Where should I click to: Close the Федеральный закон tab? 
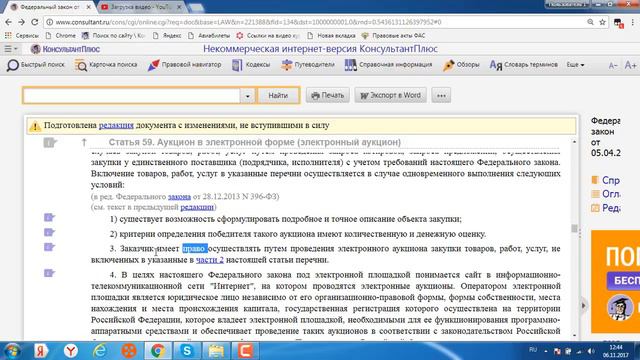[89, 7]
